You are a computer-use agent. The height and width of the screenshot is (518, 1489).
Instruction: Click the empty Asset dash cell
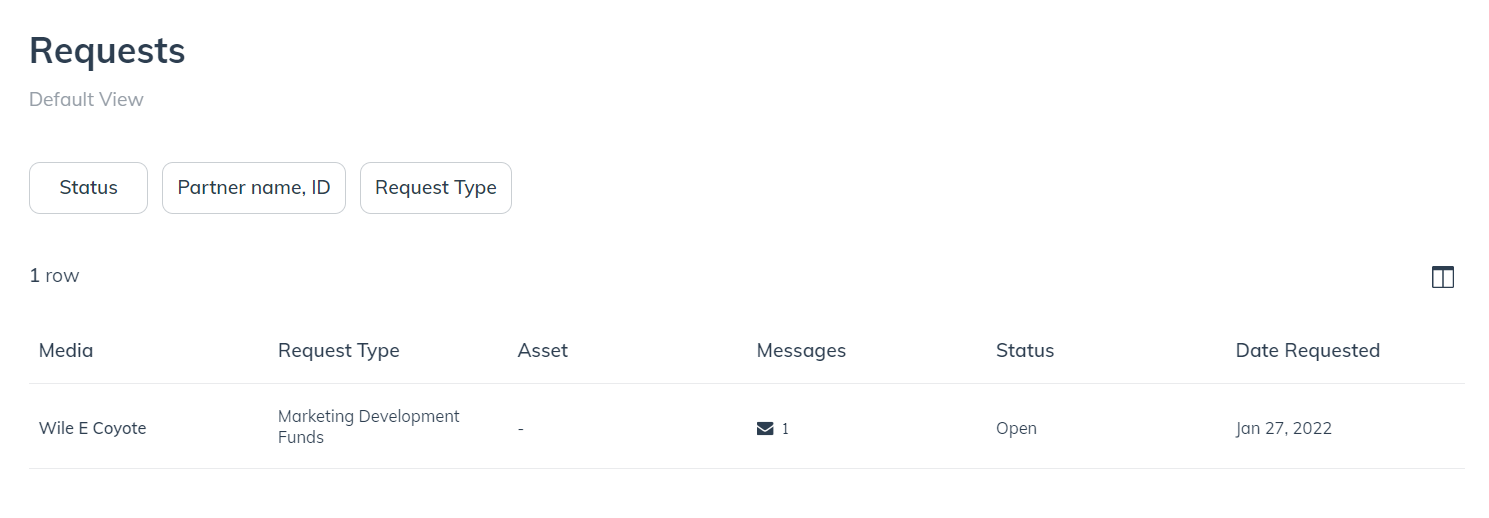pyautogui.click(x=521, y=429)
